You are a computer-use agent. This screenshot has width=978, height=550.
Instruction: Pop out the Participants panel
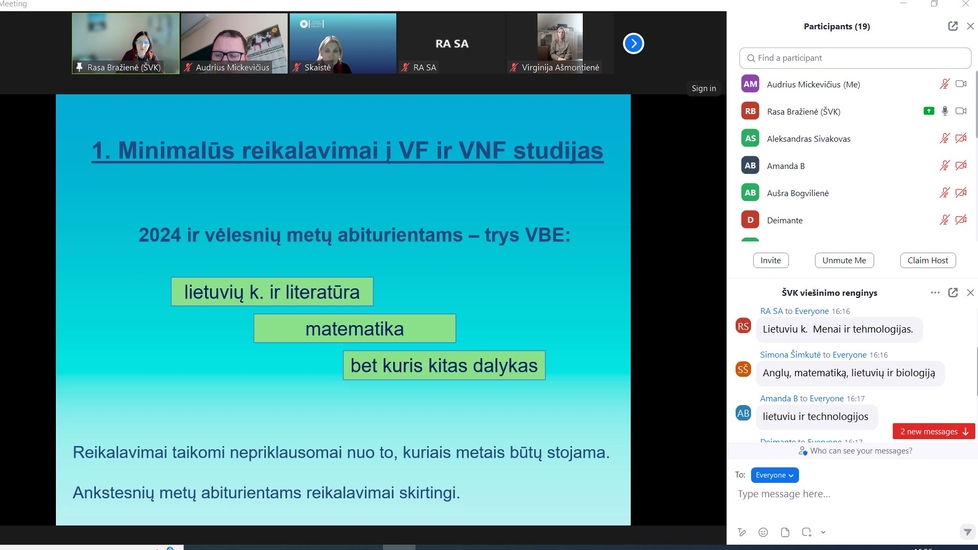(x=952, y=26)
